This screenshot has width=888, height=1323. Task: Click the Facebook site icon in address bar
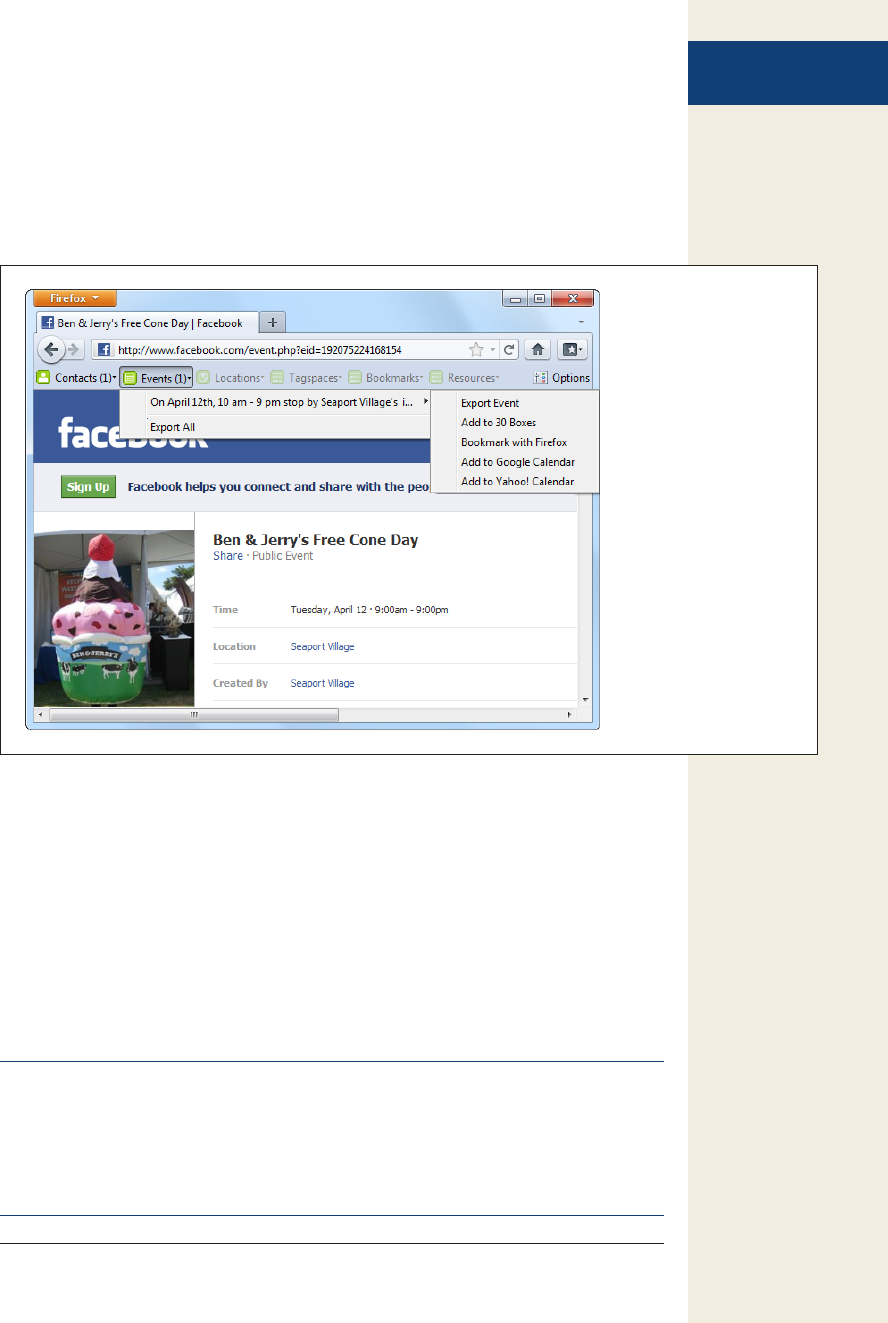tap(103, 350)
